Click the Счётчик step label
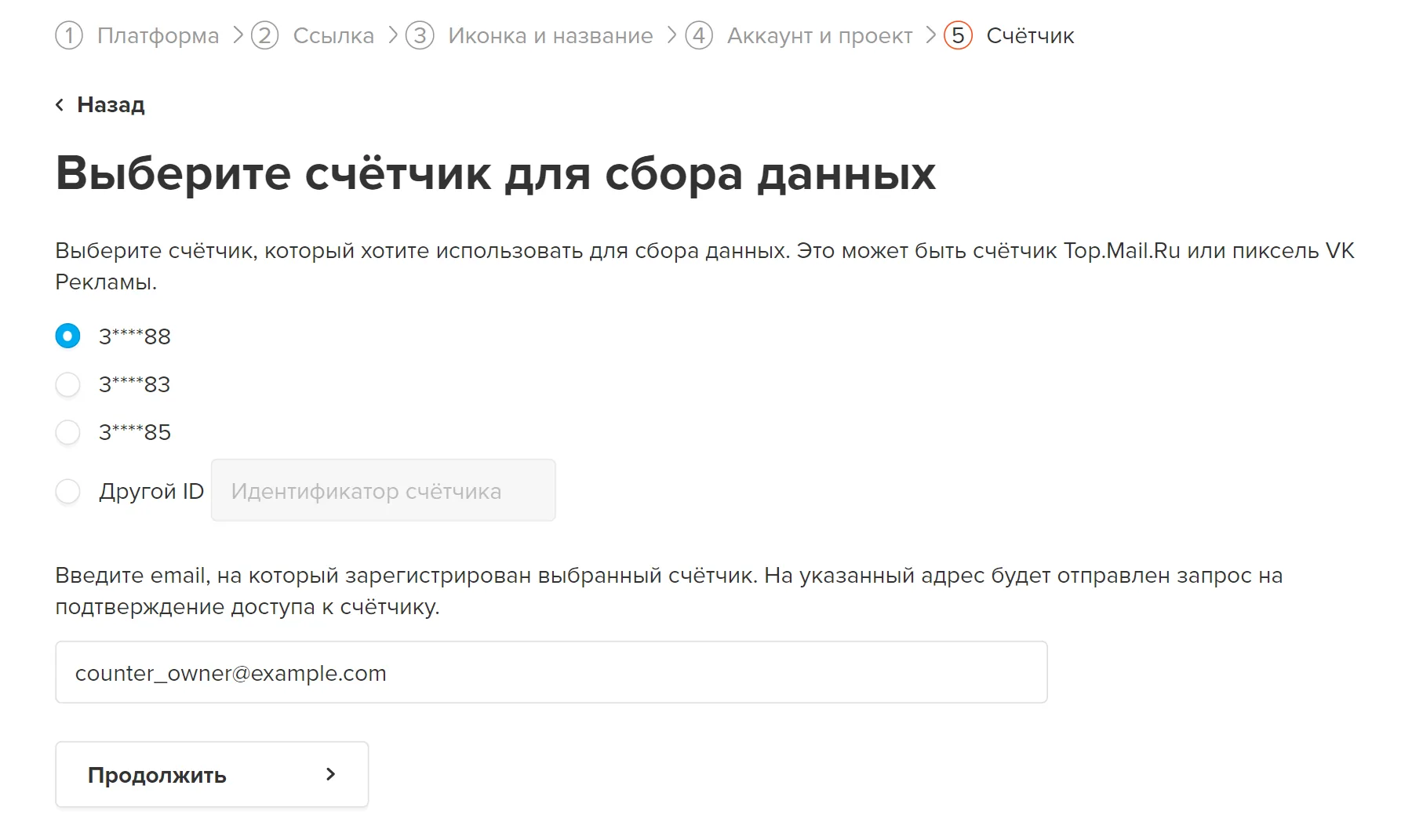 click(1030, 35)
